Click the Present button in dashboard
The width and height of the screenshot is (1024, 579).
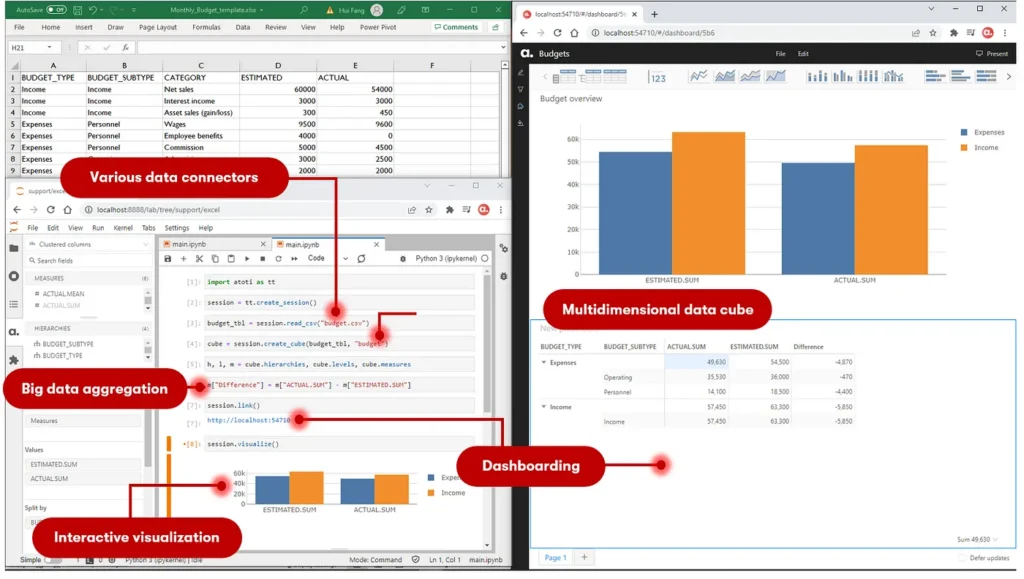991,54
